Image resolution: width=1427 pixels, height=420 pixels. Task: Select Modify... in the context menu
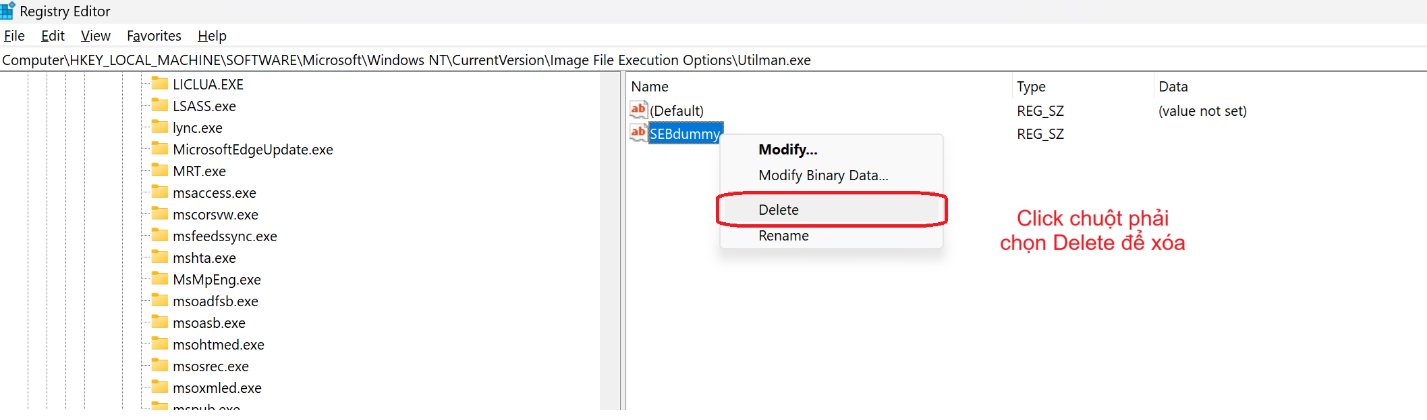788,150
